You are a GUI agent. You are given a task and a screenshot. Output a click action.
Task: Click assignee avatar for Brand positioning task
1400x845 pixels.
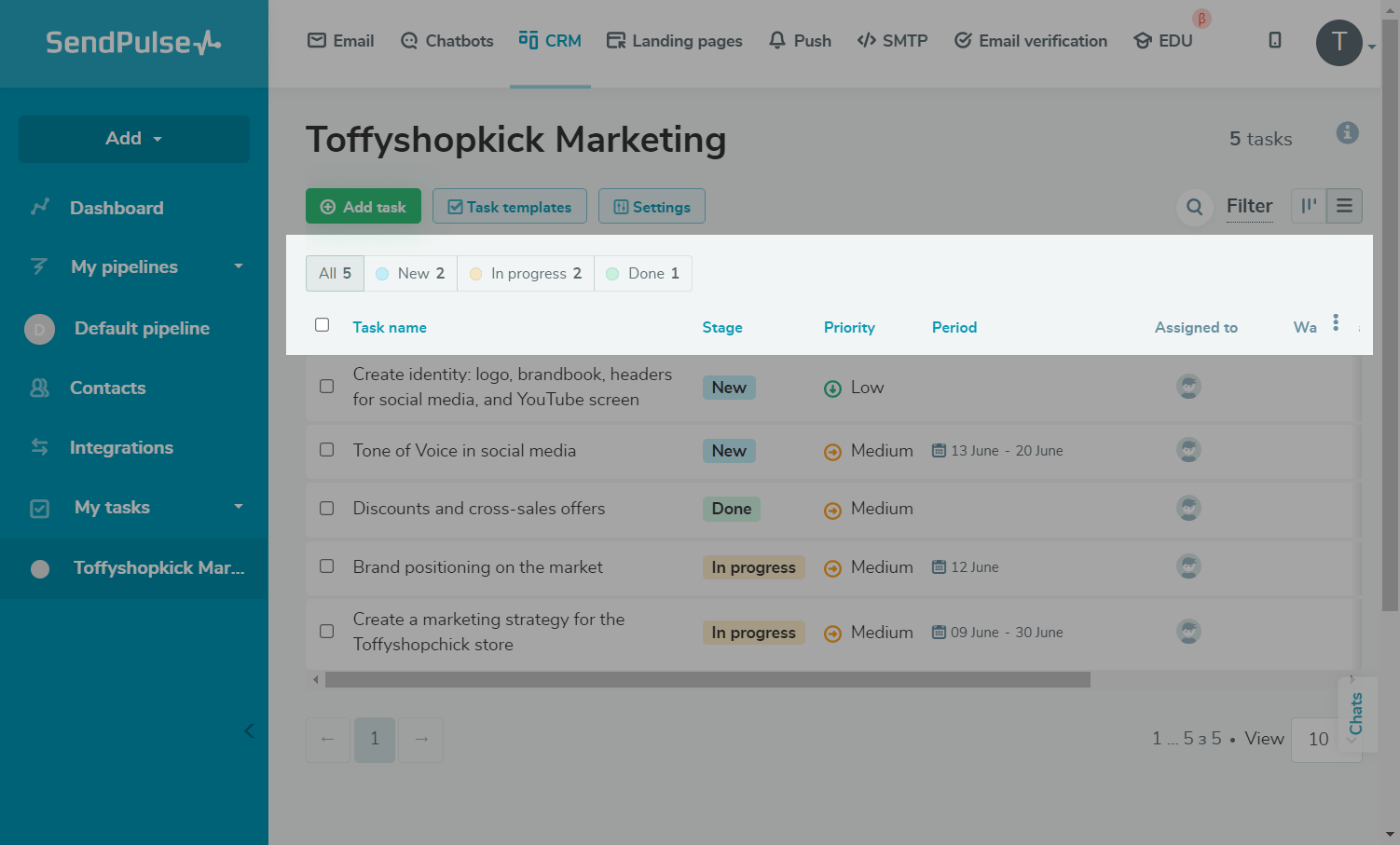pos(1188,566)
